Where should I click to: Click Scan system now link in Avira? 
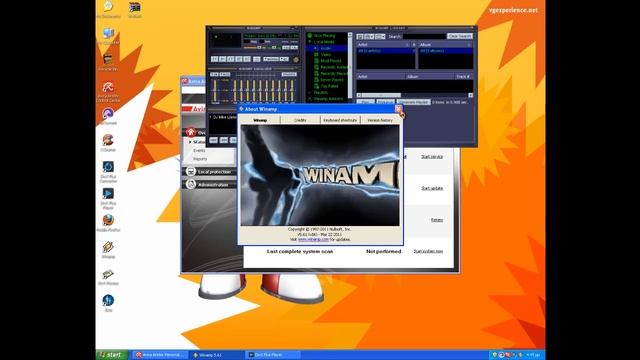click(428, 251)
